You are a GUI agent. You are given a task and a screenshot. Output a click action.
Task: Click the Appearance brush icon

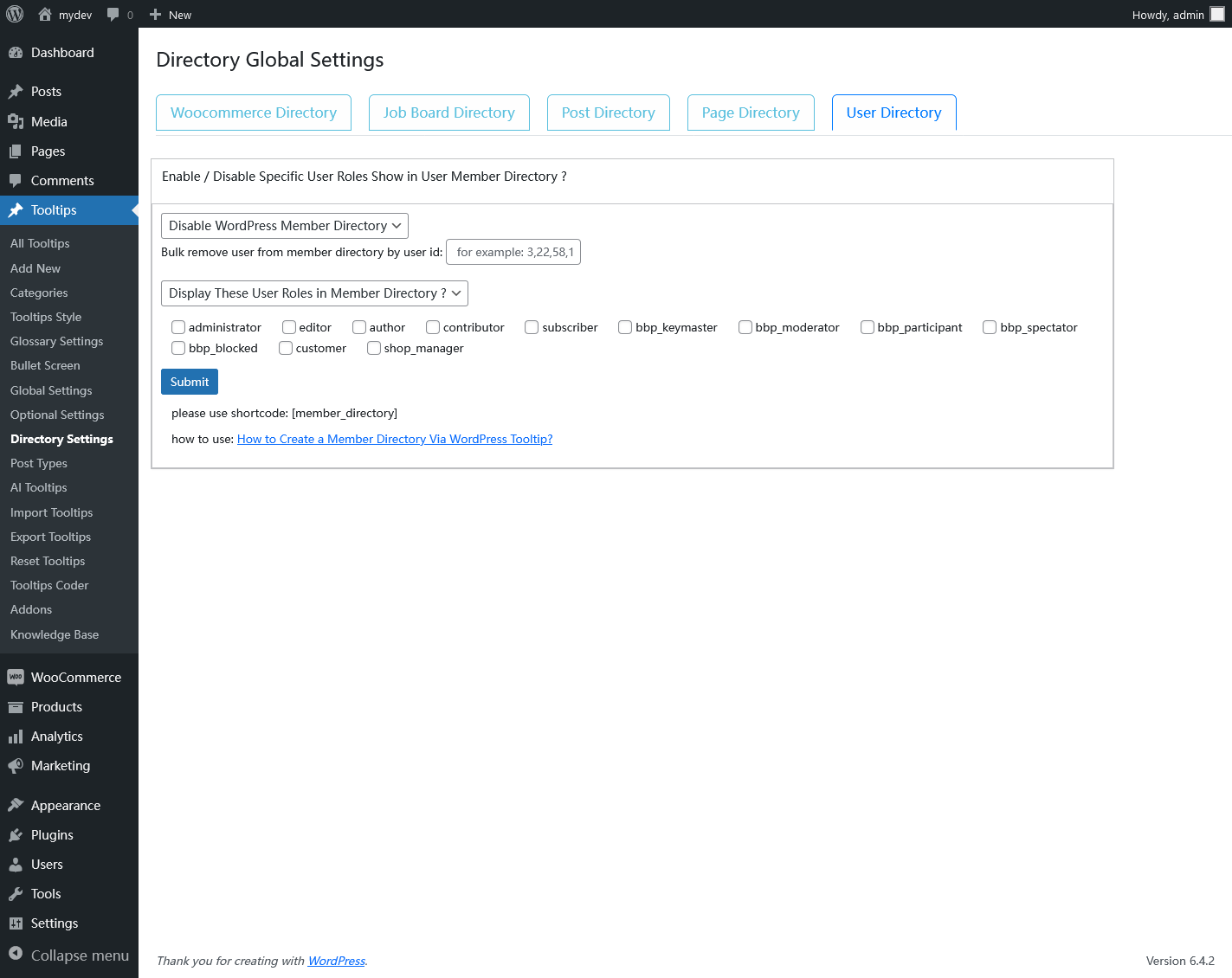point(16,805)
